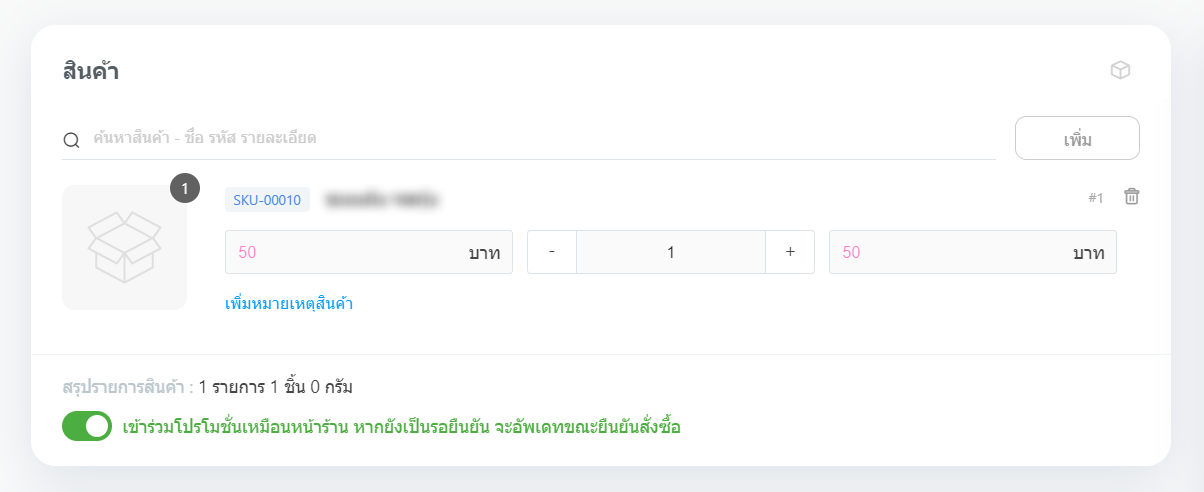Click the สรุปรายการสินค้า summary line

207,386
